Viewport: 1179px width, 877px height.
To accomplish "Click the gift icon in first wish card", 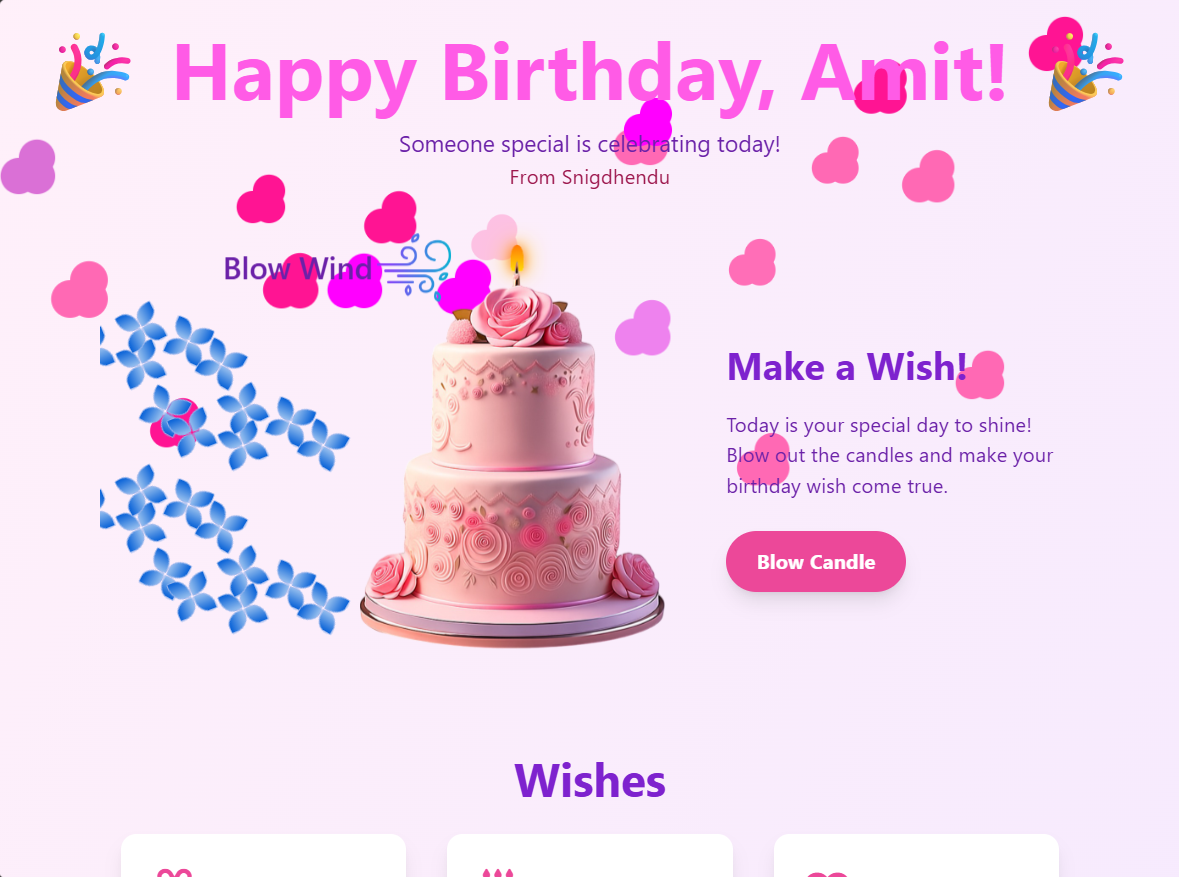I will [174, 872].
